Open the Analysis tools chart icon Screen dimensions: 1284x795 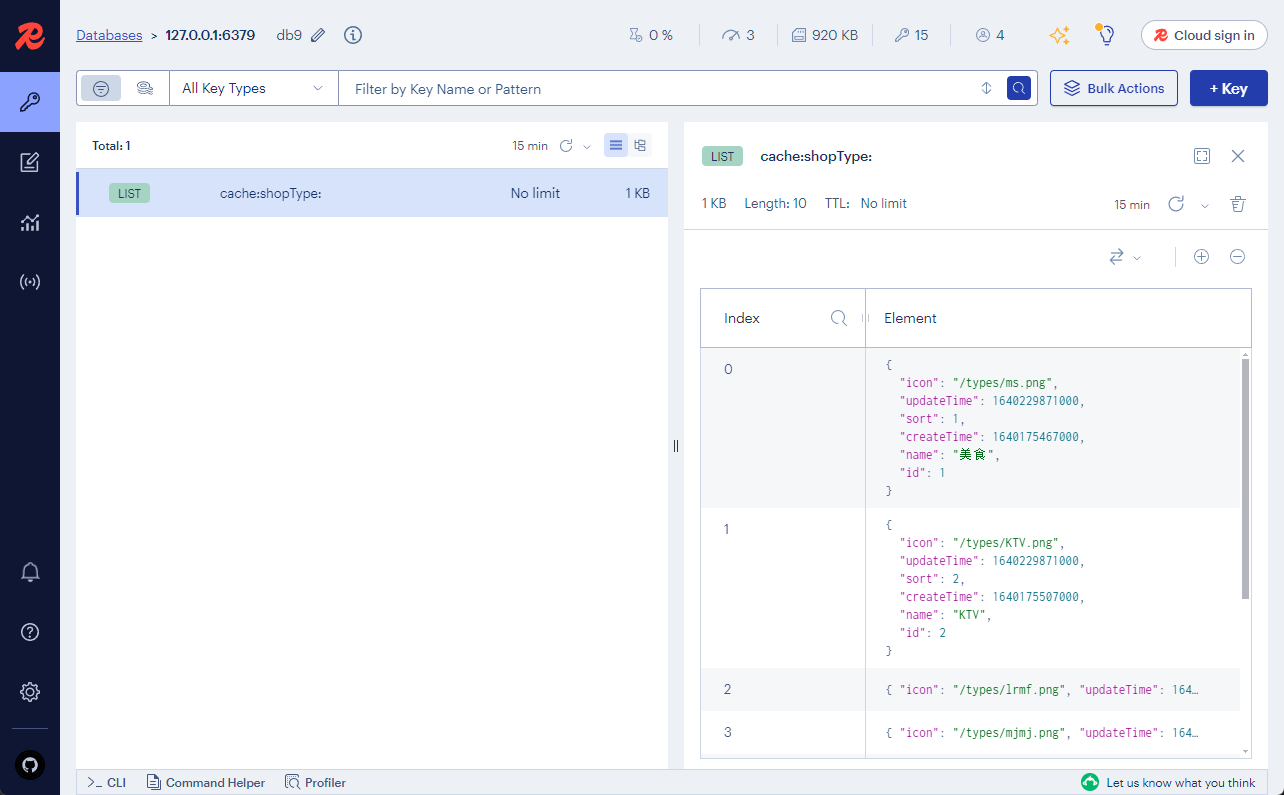tap(30, 222)
